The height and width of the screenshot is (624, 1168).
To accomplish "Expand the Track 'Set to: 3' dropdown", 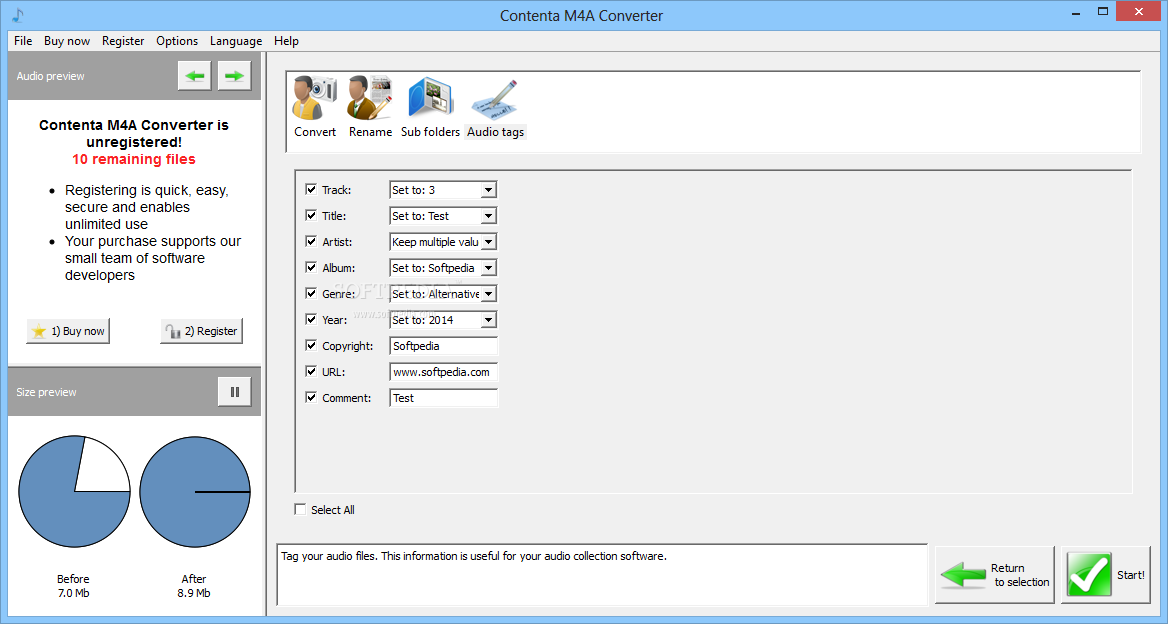I will coord(488,190).
